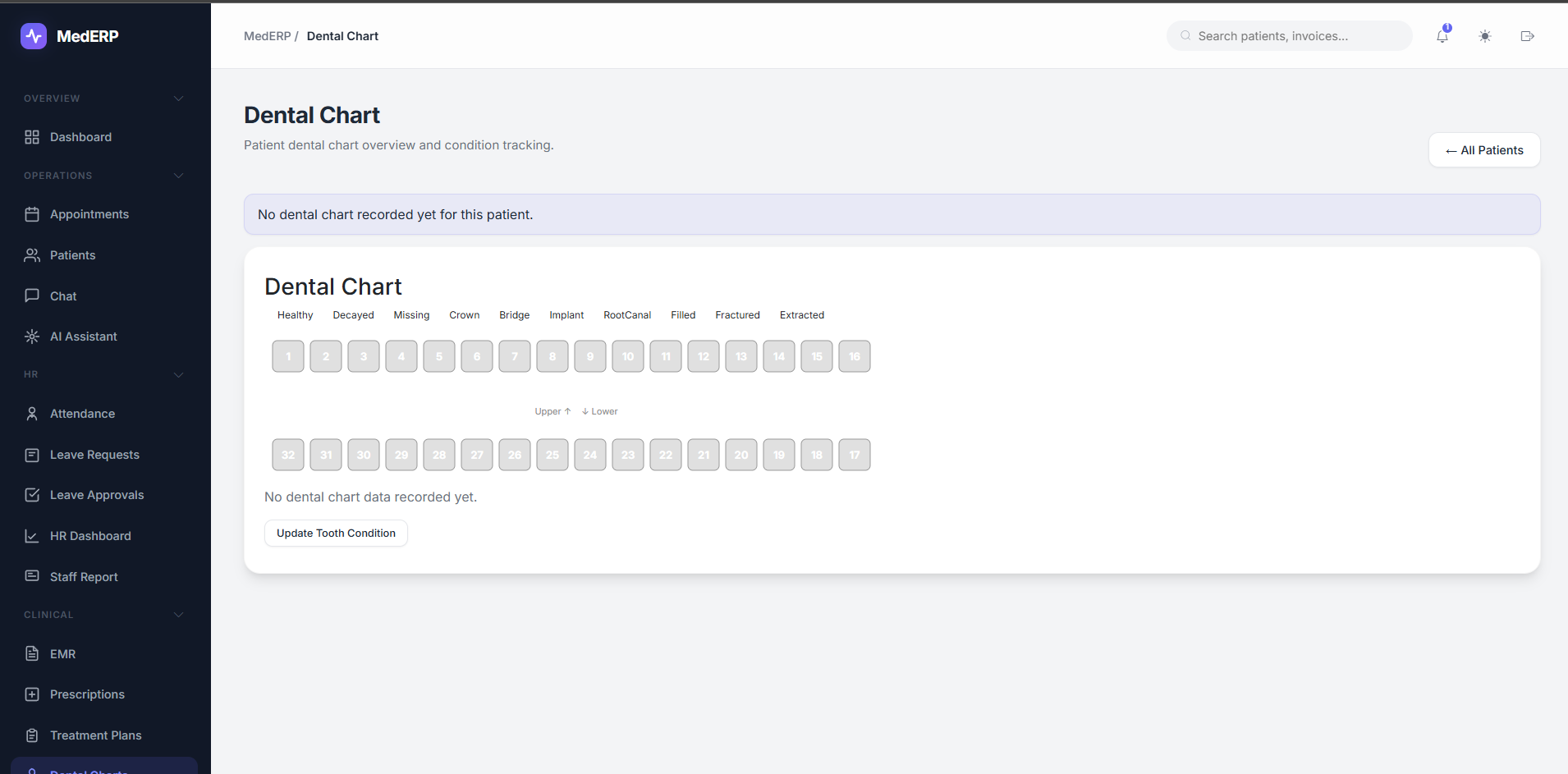The height and width of the screenshot is (774, 1568).
Task: Open Dashboard from the sidebar
Action: click(x=80, y=137)
